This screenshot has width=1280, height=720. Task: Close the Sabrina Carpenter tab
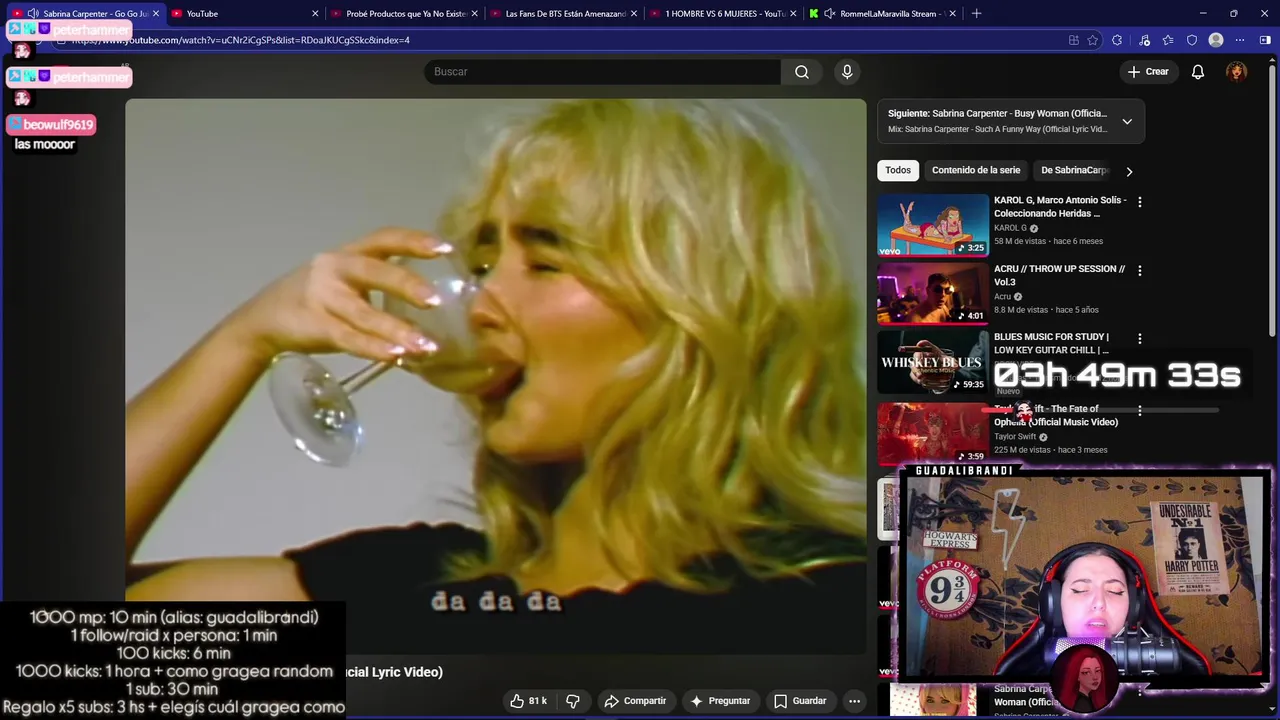(155, 14)
